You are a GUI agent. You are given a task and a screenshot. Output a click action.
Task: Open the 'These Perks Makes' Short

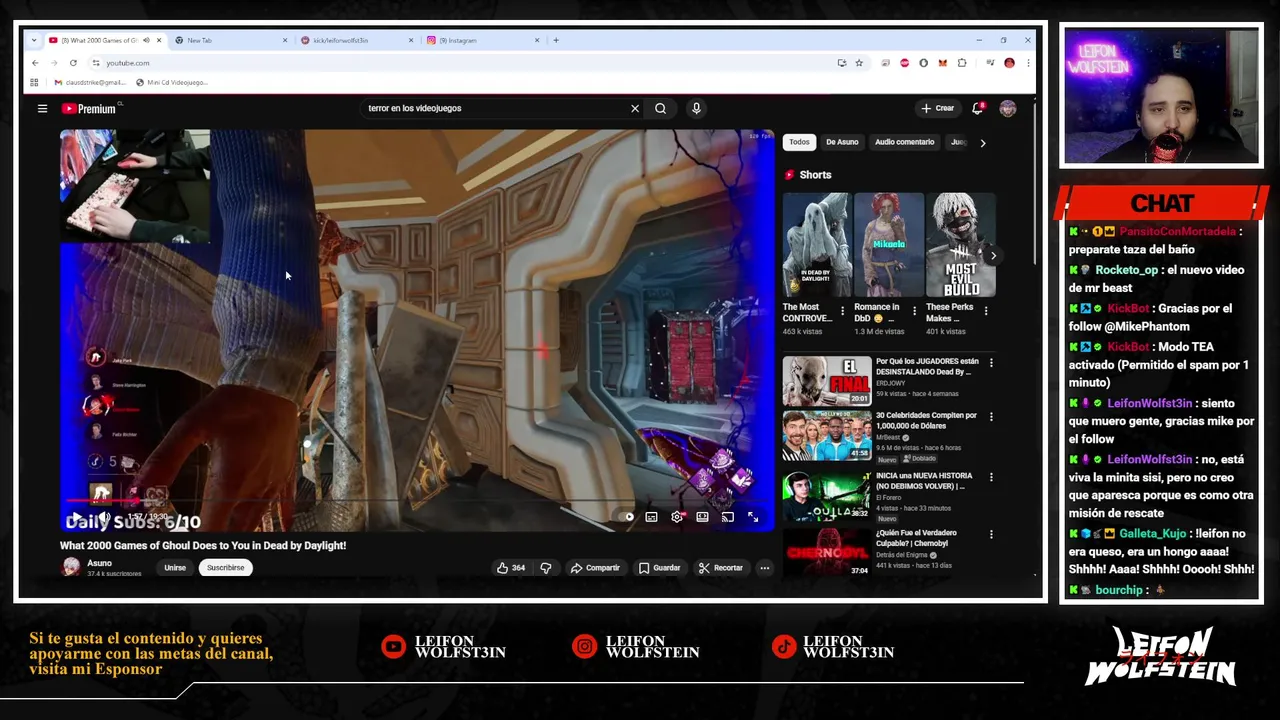point(960,245)
